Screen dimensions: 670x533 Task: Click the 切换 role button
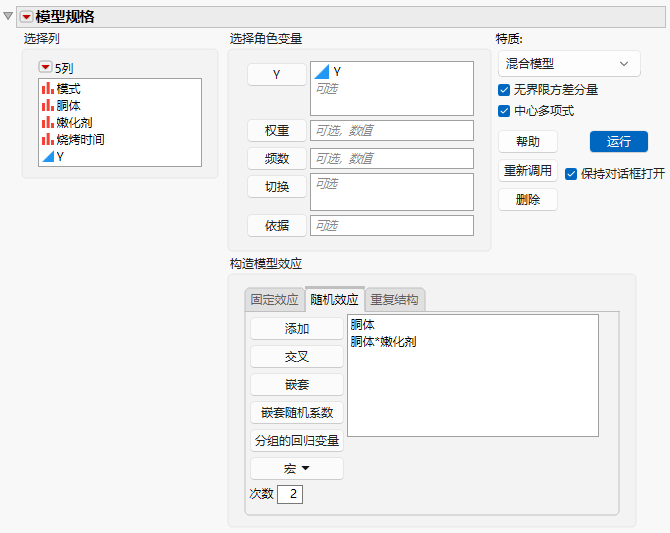[276, 186]
